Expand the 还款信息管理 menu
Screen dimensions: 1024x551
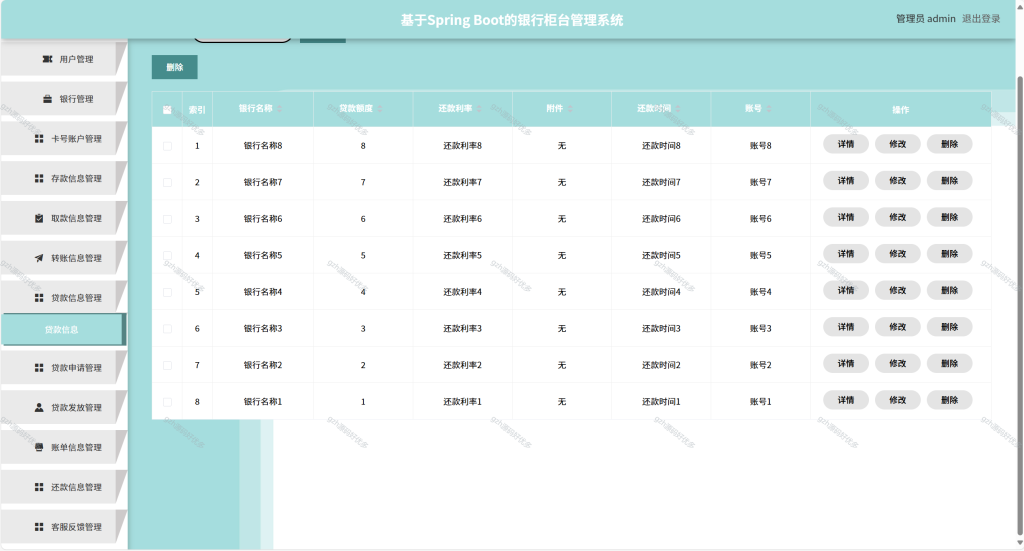[63, 488]
